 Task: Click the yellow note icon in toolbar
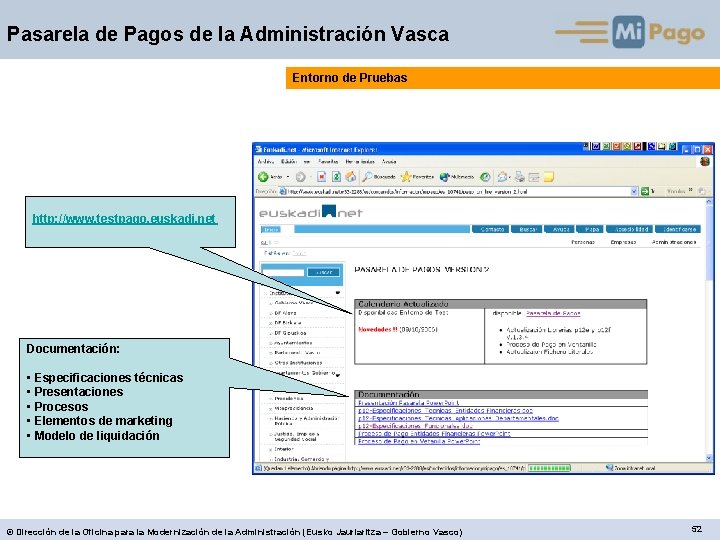[549, 177]
